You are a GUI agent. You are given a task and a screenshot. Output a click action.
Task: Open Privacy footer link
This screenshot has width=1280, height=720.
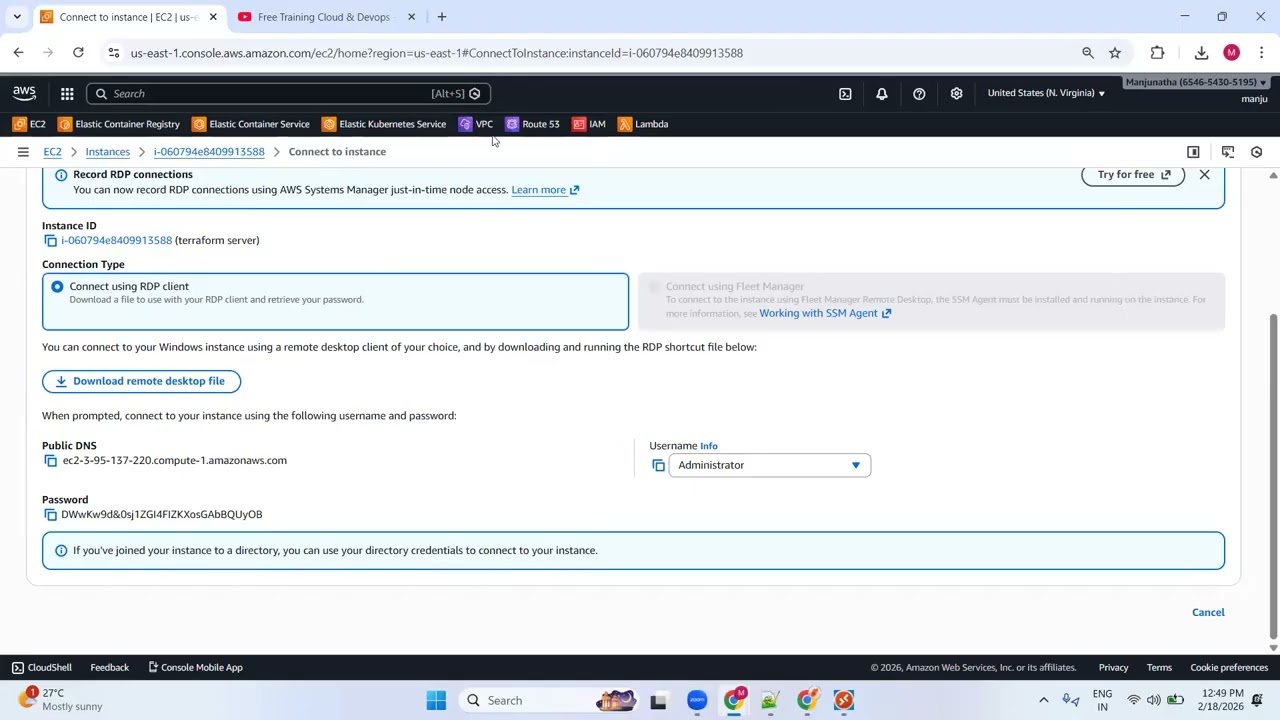[x=1113, y=668]
